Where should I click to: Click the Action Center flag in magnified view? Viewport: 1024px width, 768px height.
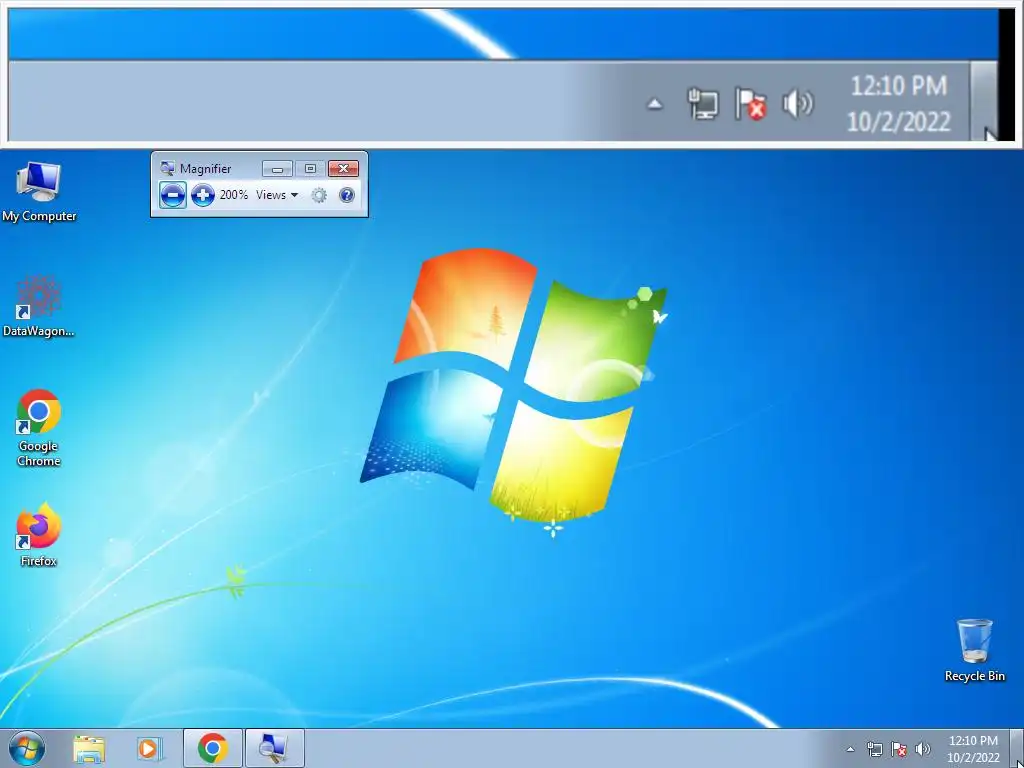point(750,104)
